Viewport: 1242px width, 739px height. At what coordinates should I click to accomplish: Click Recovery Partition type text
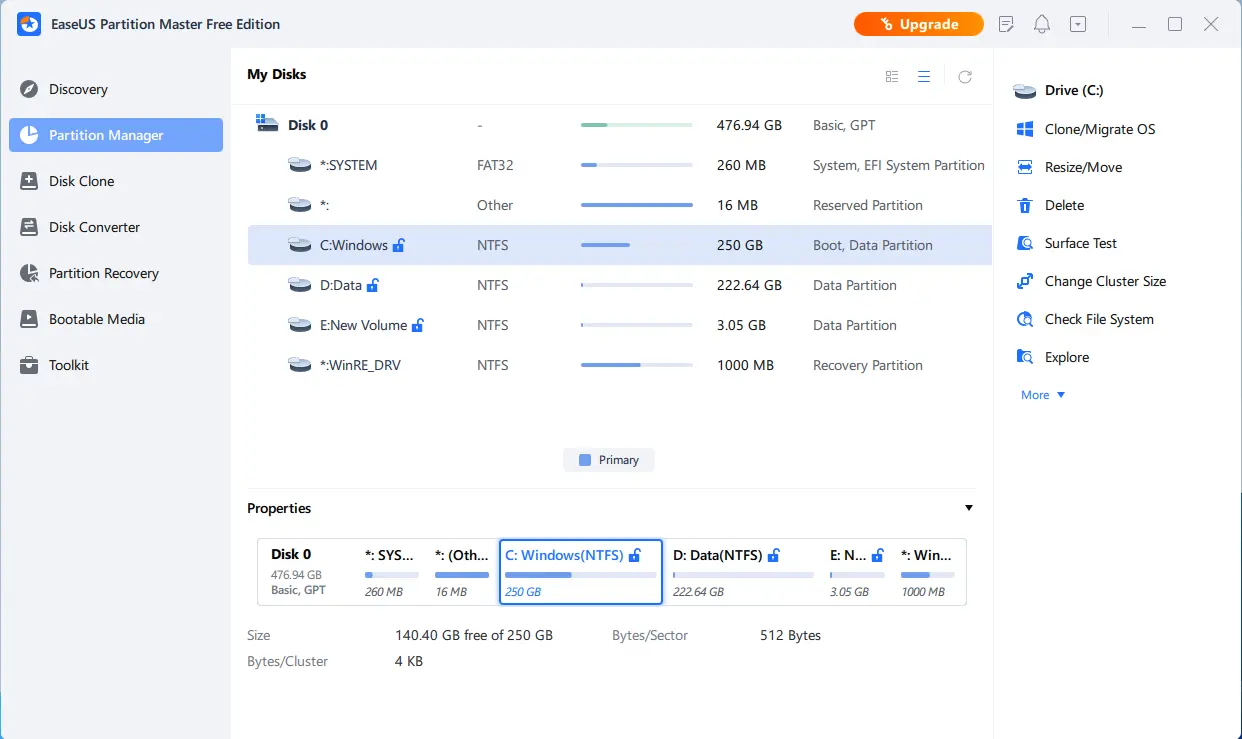click(x=868, y=365)
